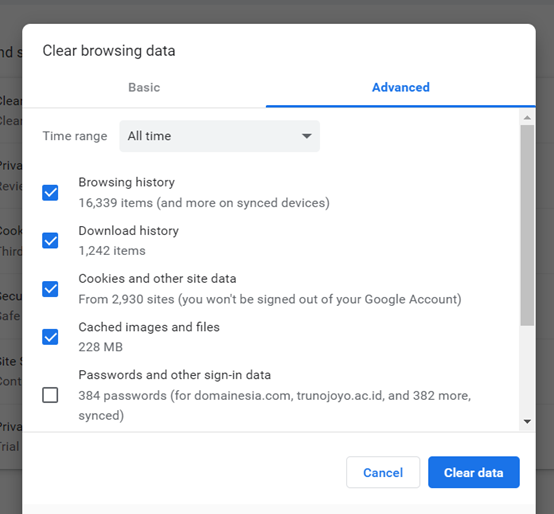This screenshot has height=514, width=554.
Task: Click the Download history label
Action: (129, 231)
